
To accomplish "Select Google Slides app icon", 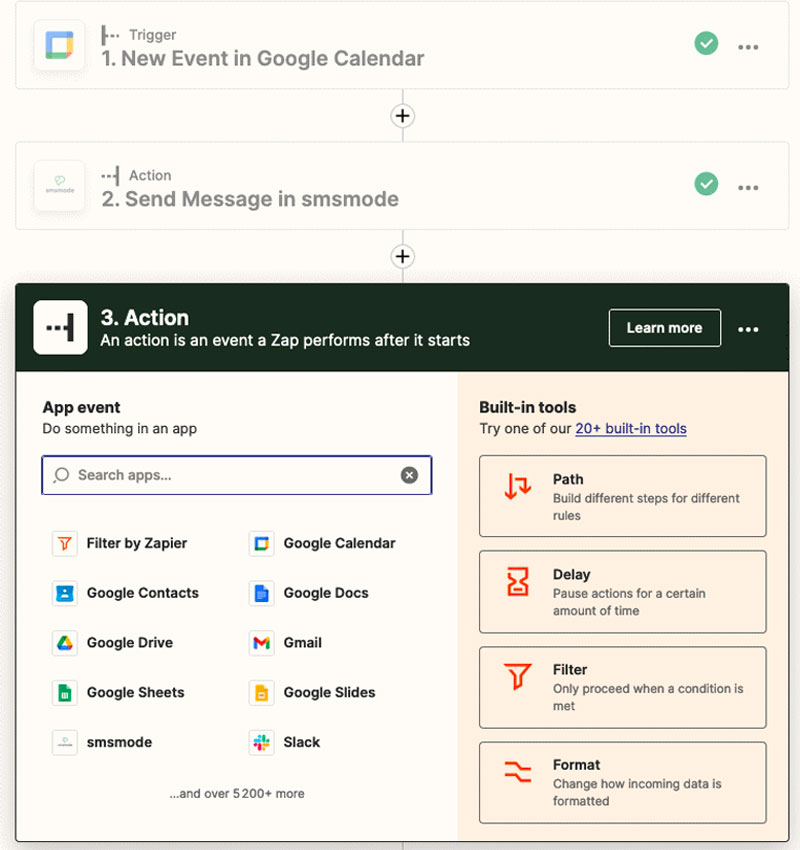I will click(x=261, y=693).
